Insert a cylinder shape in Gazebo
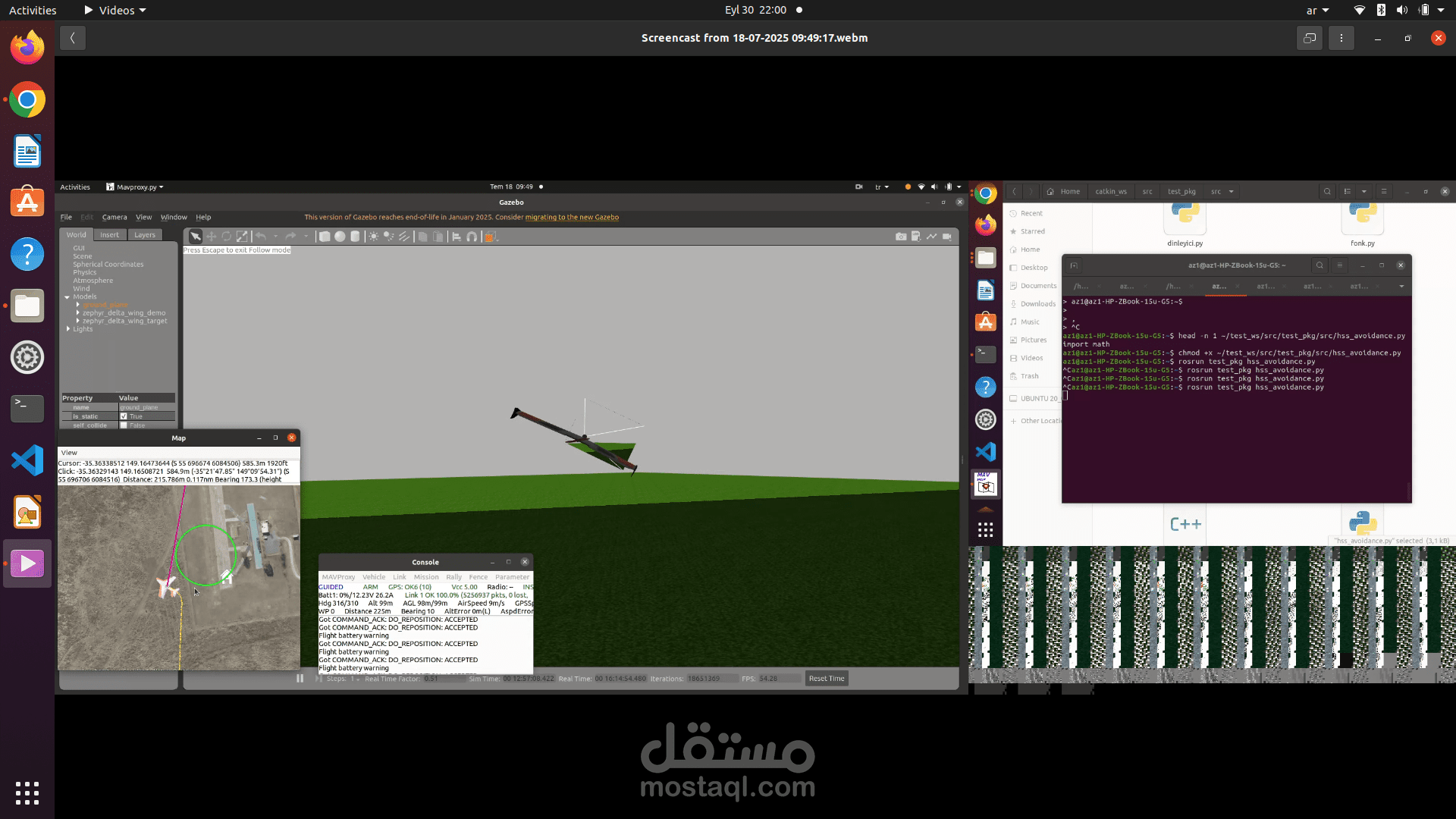 point(355,237)
